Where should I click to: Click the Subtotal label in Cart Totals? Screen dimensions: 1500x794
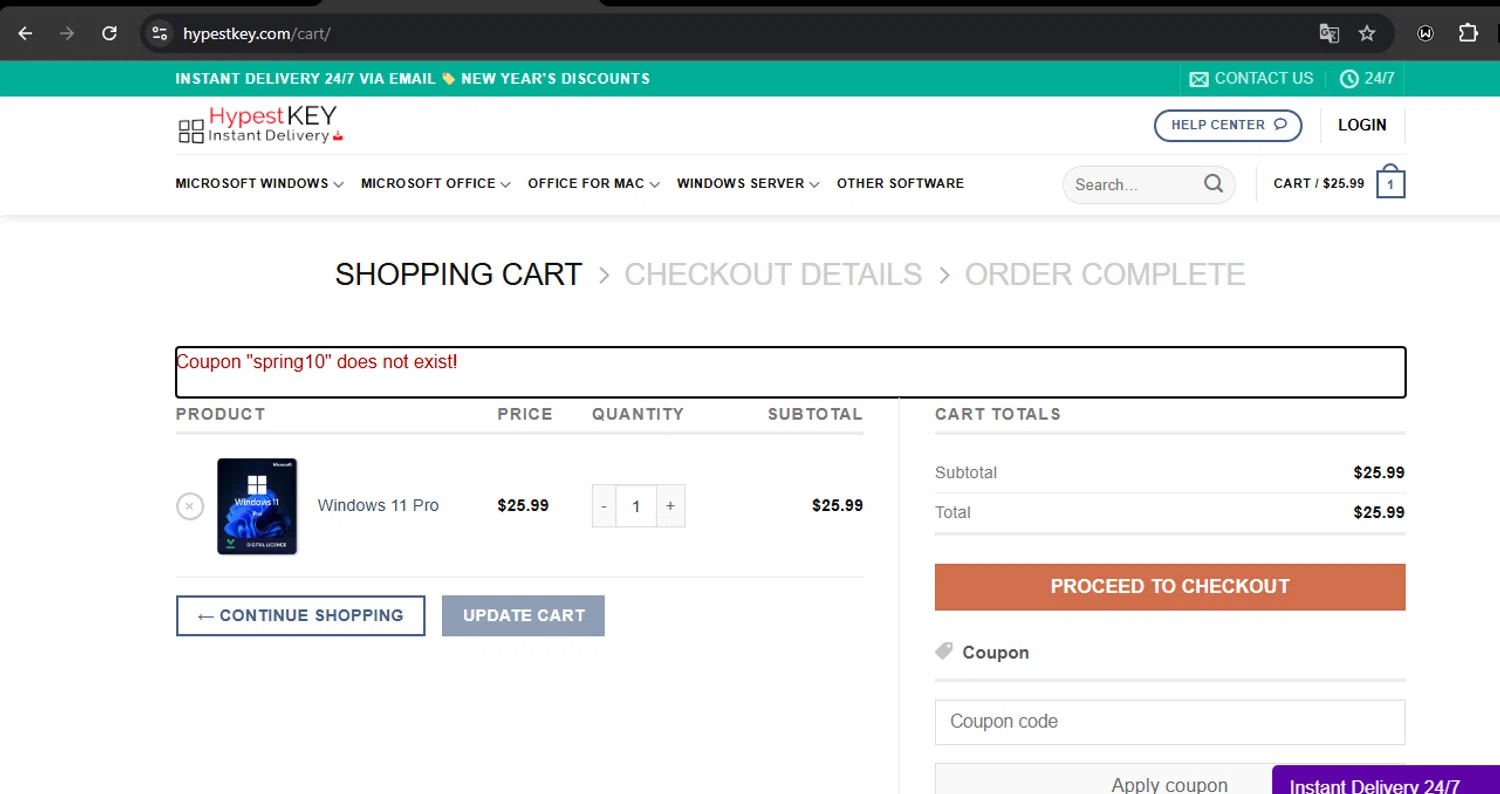(x=966, y=473)
